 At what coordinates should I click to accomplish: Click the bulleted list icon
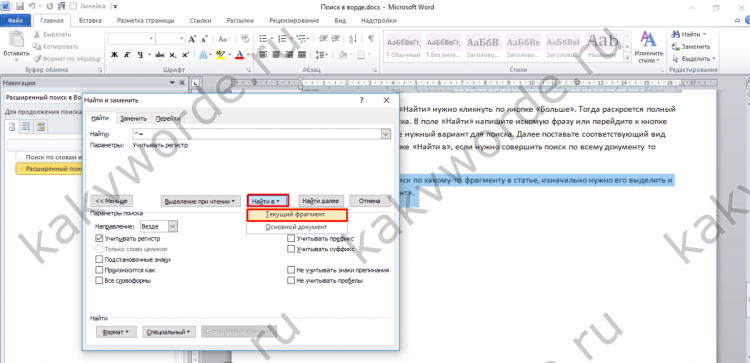263,39
